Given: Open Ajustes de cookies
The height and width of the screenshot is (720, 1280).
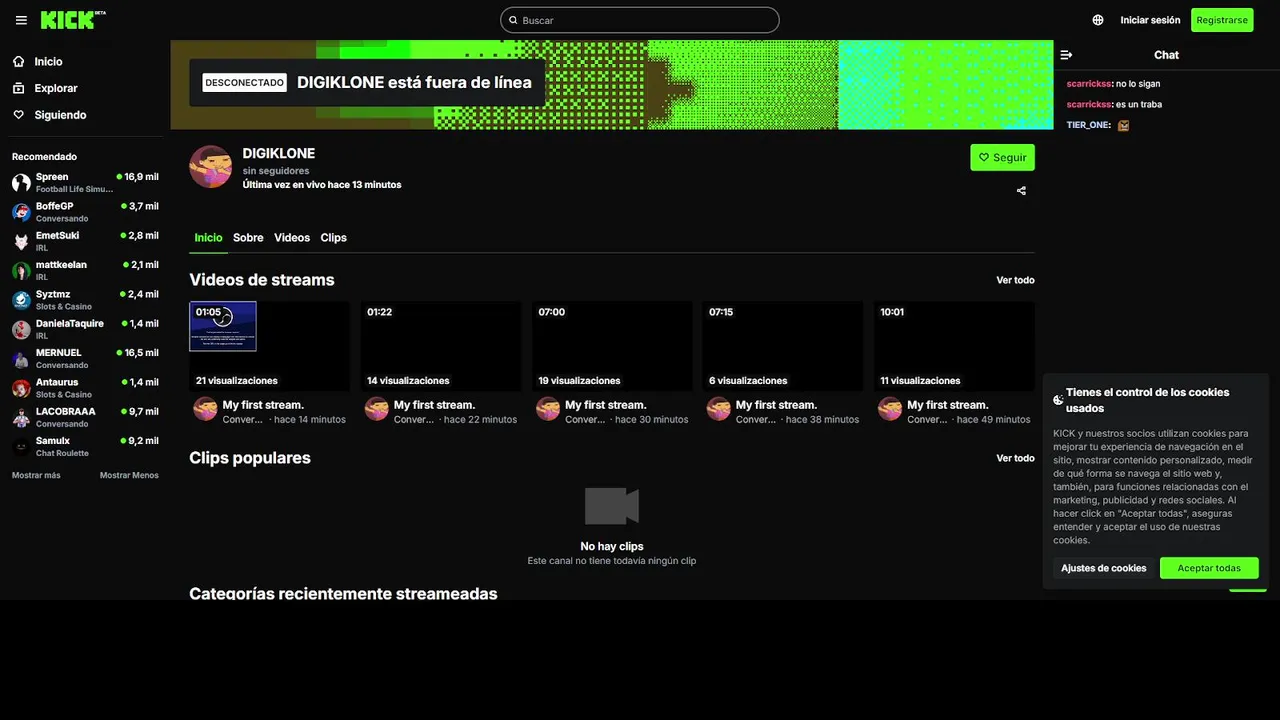Looking at the screenshot, I should click(x=1104, y=568).
